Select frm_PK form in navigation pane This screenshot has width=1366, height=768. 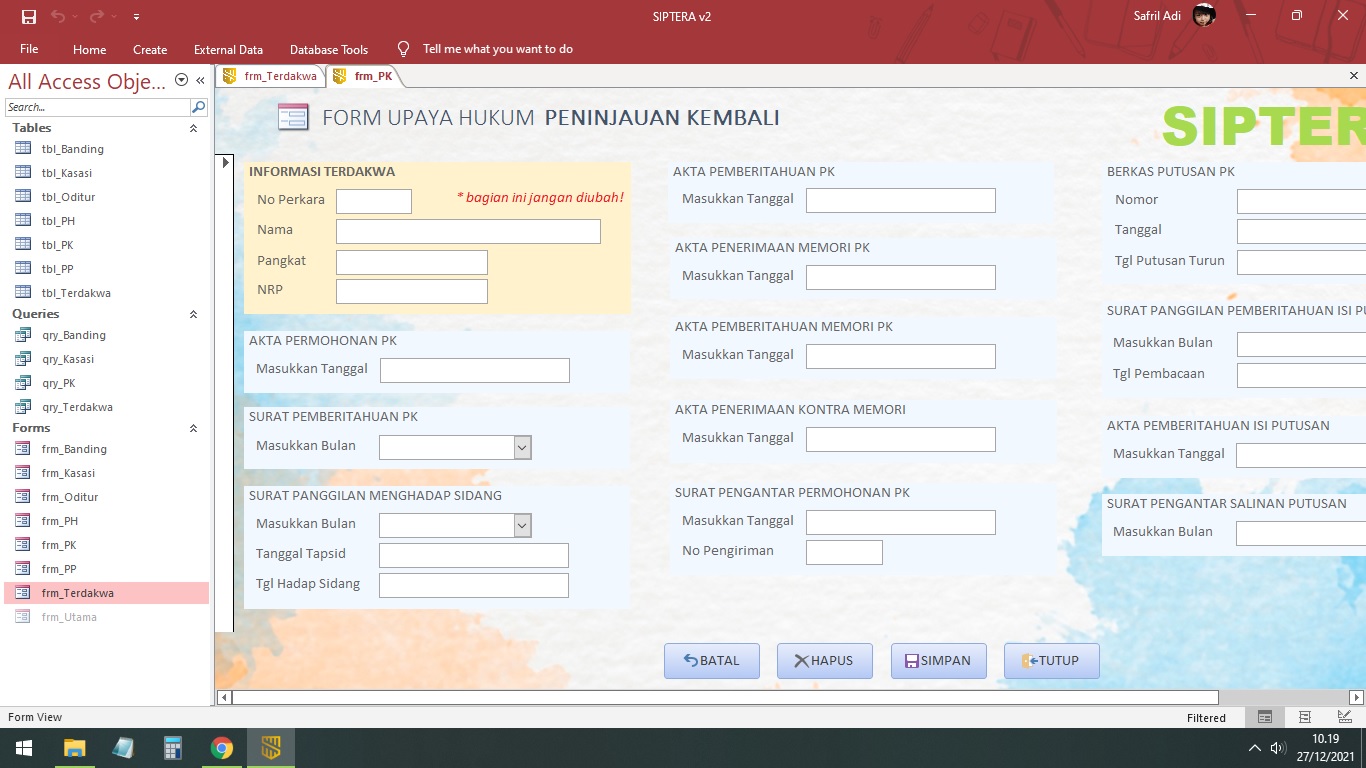coord(106,545)
